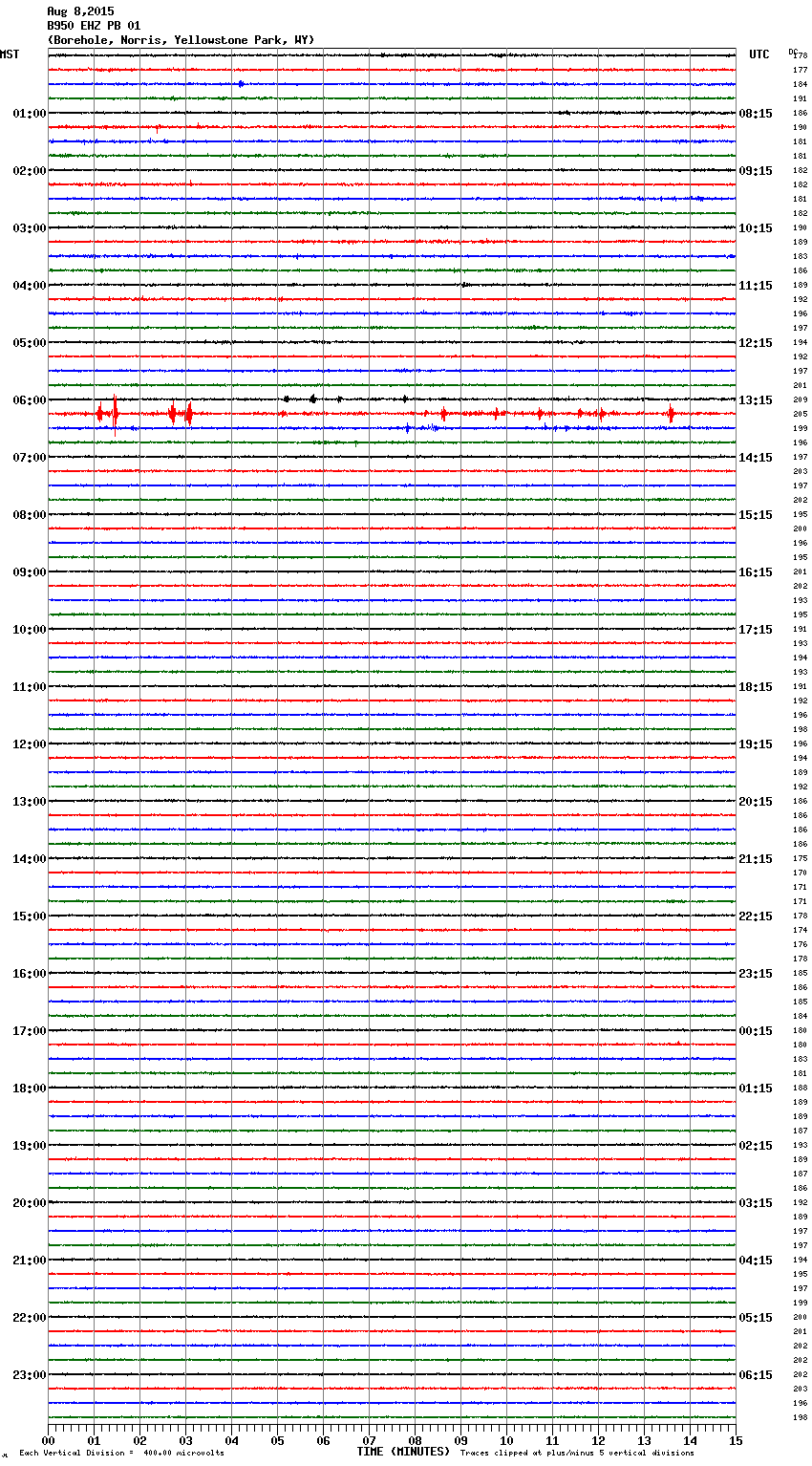The width and height of the screenshot is (812, 1466).
Task: Click the date heading 'Aug 8,2015'
Action: tap(80, 11)
